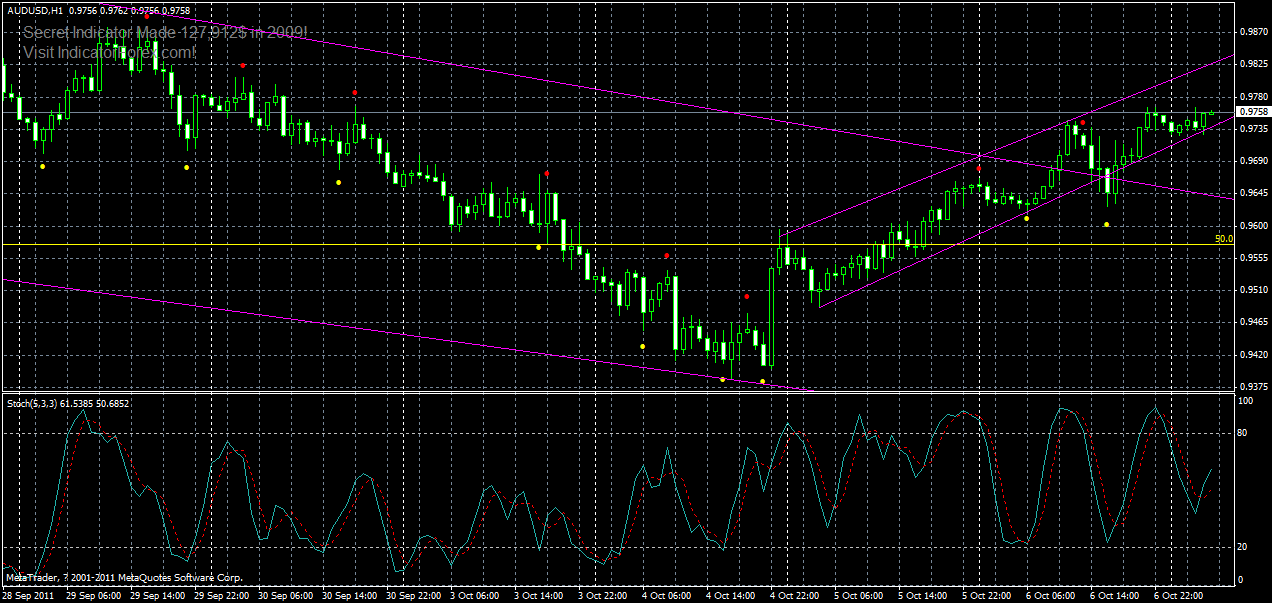This screenshot has width=1272, height=603.
Task: Select the yellow 50.0 horizontal level line
Action: point(600,242)
